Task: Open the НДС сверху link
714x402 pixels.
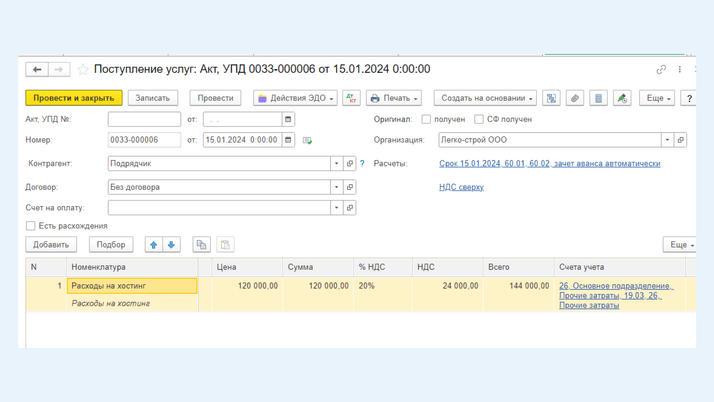Action: pos(461,187)
